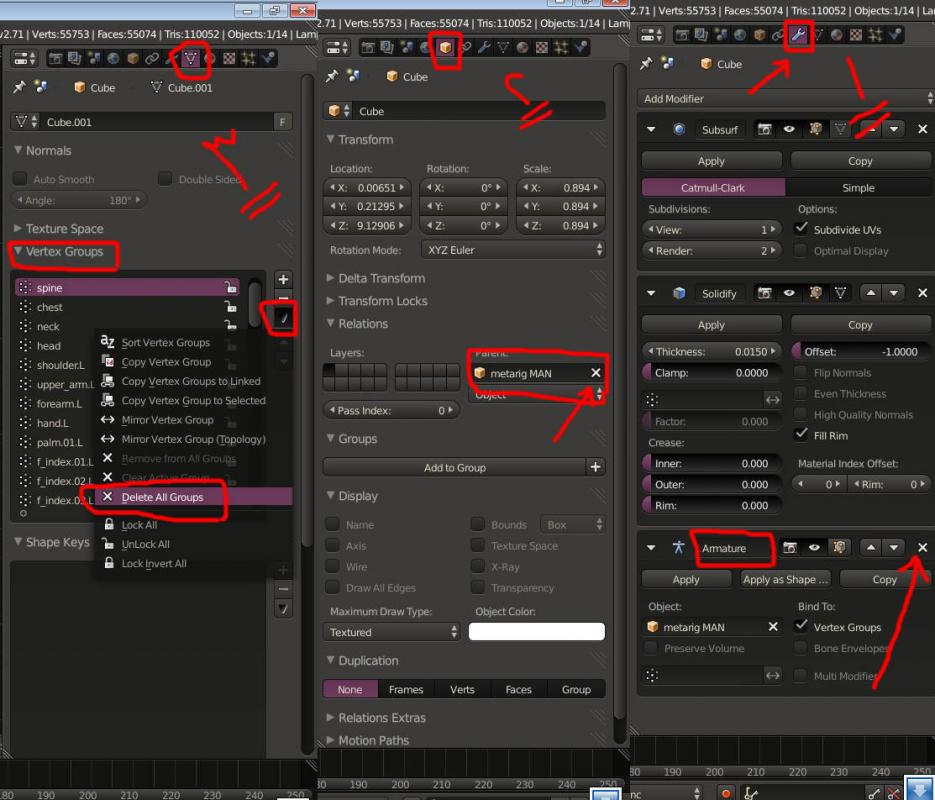Viewport: 935px width, 800px height.
Task: Collapse the Subsurf modifier panel
Action: pos(651,129)
